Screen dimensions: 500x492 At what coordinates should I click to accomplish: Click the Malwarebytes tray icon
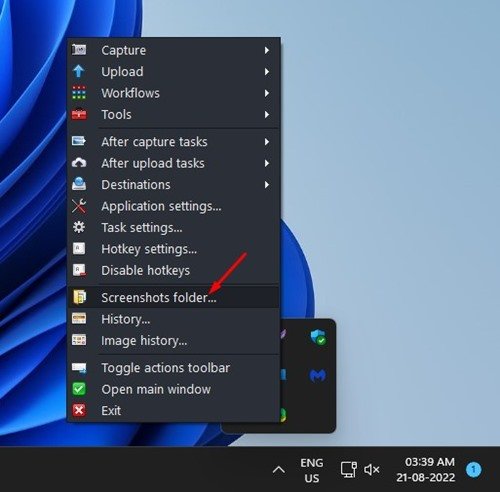tap(318, 376)
